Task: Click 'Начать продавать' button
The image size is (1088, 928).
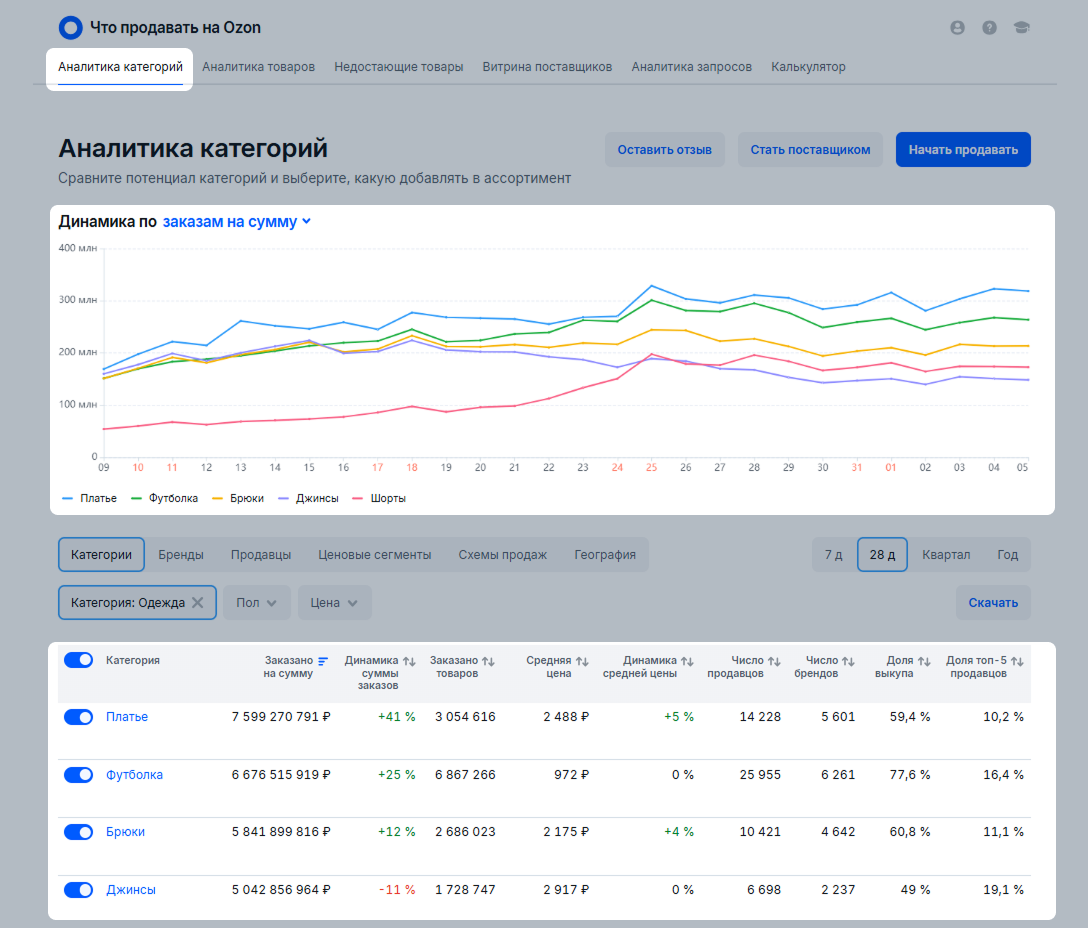Action: pos(963,149)
